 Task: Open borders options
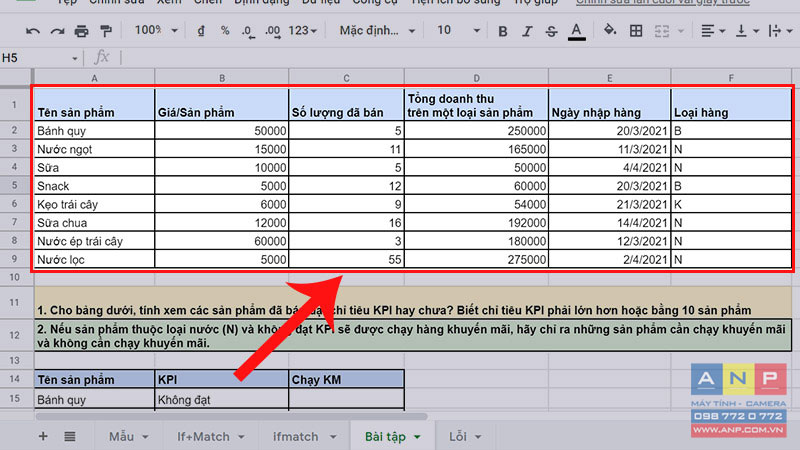coord(636,31)
